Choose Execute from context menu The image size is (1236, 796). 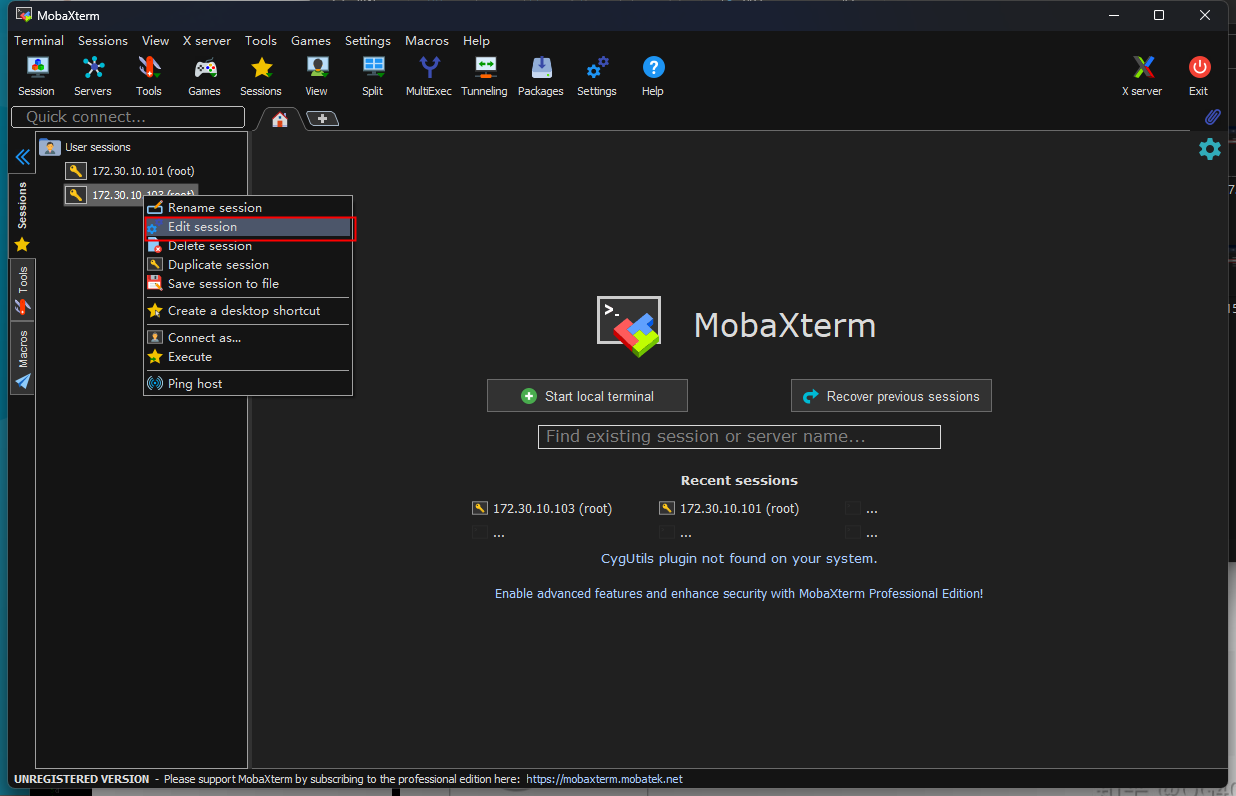(248, 357)
